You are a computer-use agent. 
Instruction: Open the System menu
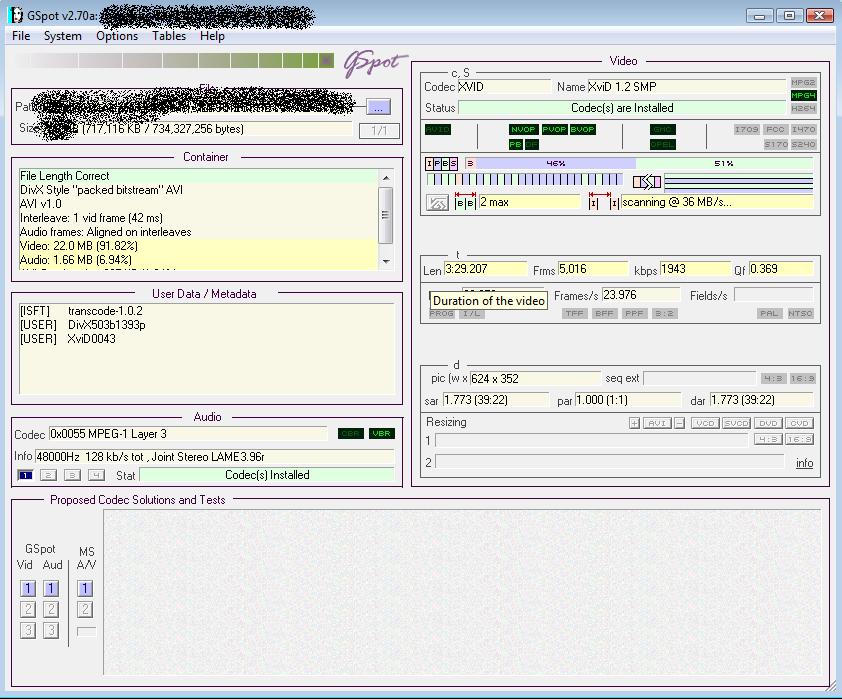(62, 36)
